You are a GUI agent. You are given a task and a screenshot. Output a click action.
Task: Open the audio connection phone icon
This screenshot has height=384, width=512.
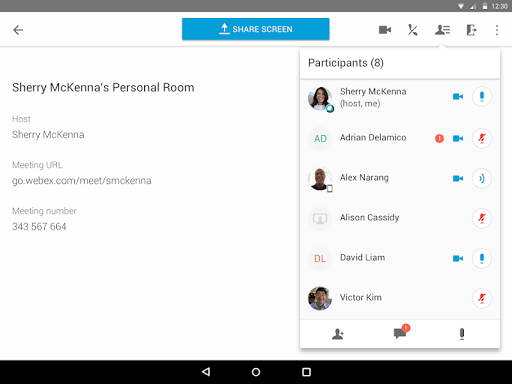413,30
